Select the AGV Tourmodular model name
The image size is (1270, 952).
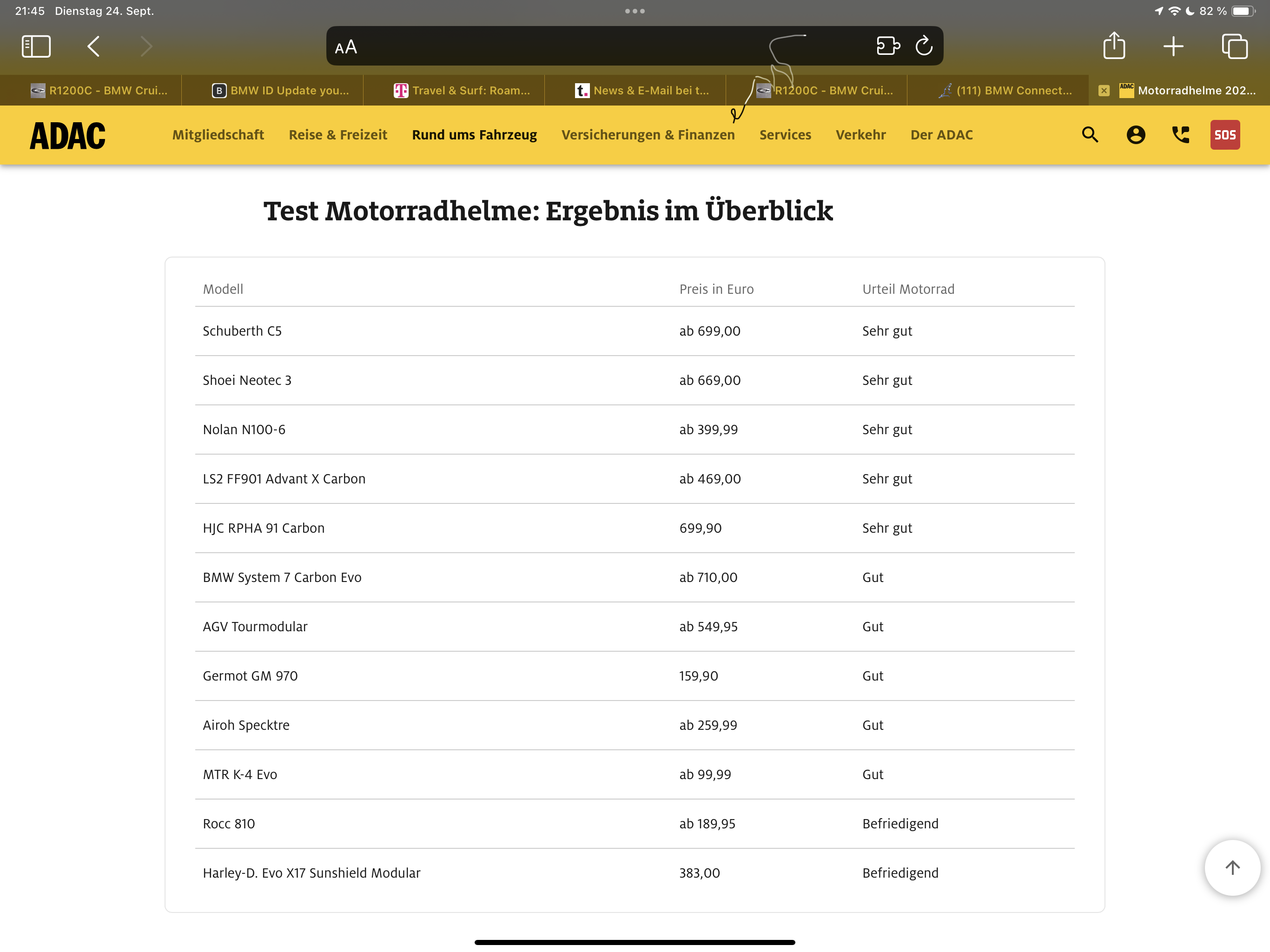click(255, 627)
